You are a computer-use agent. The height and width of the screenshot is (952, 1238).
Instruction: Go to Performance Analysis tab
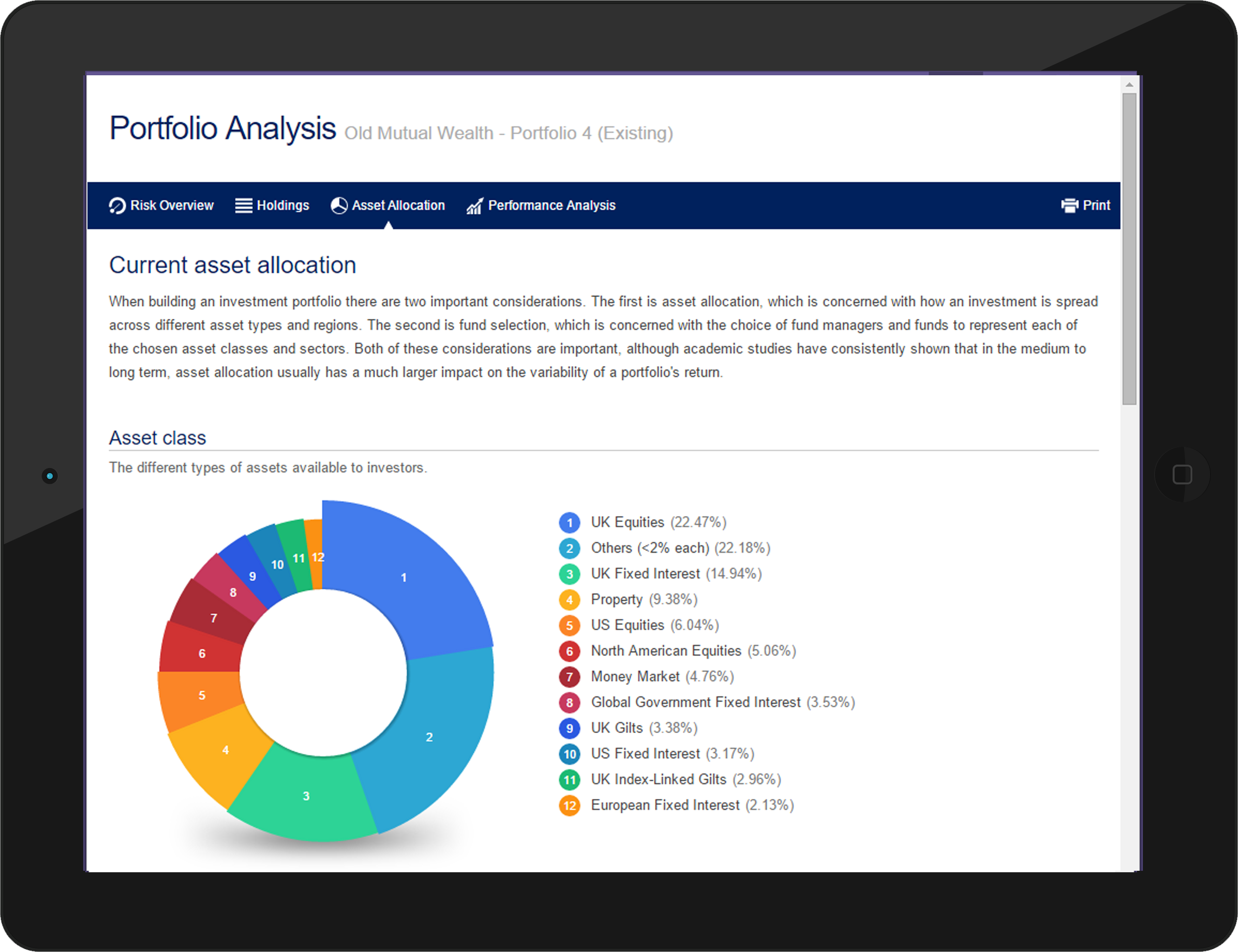pyautogui.click(x=541, y=206)
